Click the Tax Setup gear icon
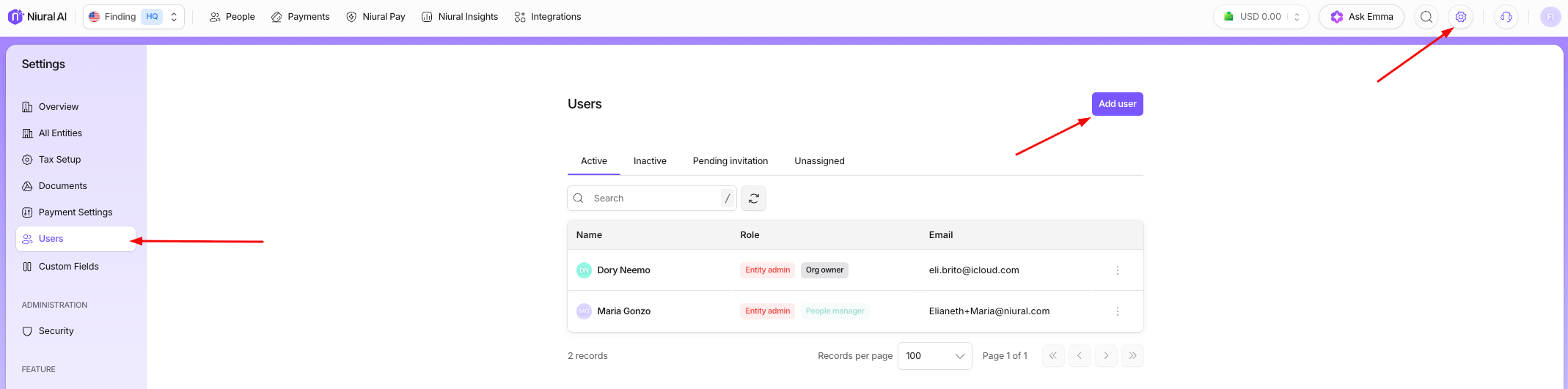The image size is (1568, 389). coord(27,160)
